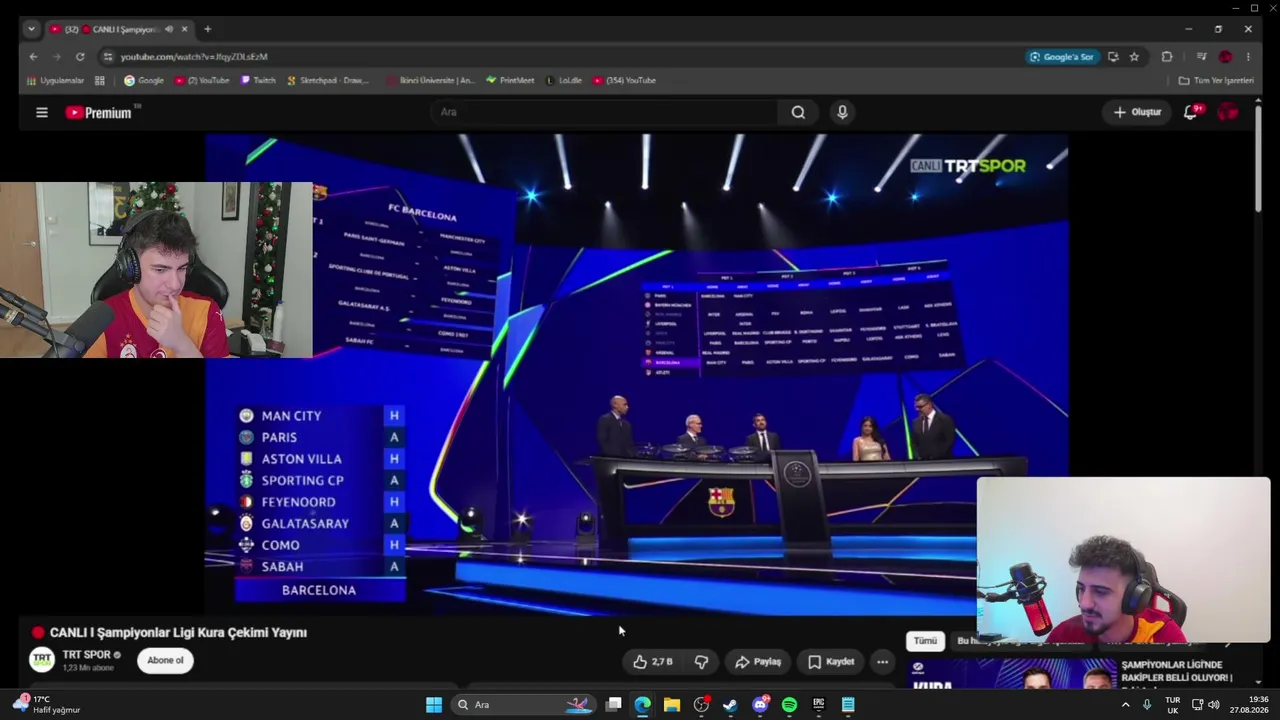Image resolution: width=1280 pixels, height=720 pixels.
Task: Open the taskbar clock and date
Action: (x=1250, y=705)
